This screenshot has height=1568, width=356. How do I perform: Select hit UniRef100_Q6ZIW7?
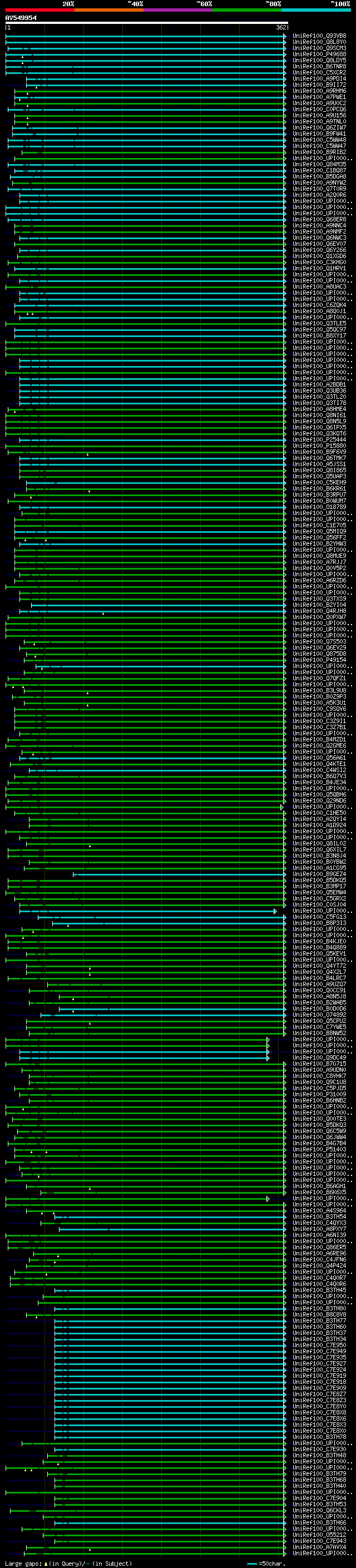coord(319,127)
